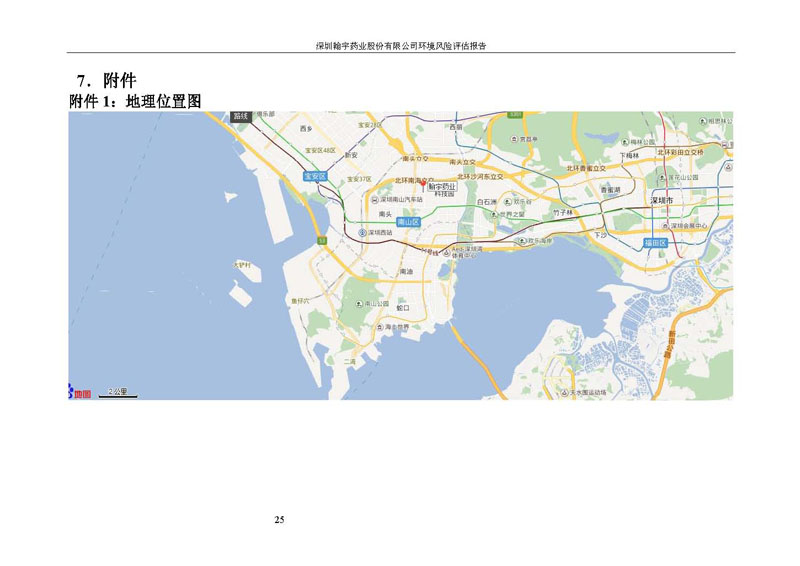This screenshot has height=566, width=800.
Task: Click the 翰宇药业 location label box
Action: 441,187
